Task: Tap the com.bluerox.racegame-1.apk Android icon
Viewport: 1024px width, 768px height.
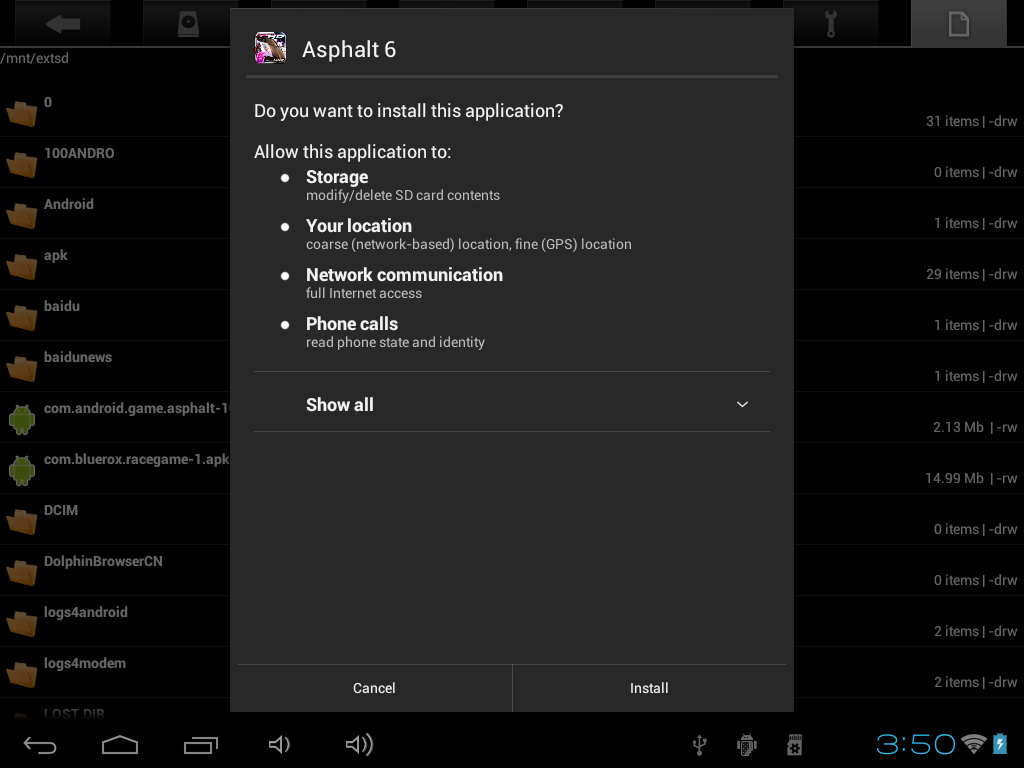Action: 22,470
